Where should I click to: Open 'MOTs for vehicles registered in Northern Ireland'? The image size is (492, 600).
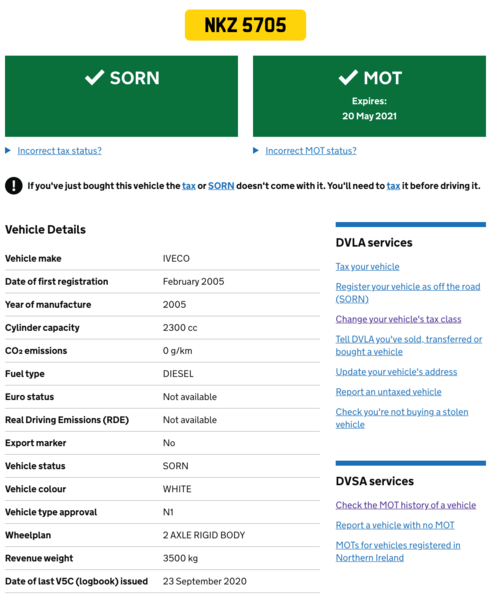(x=398, y=551)
